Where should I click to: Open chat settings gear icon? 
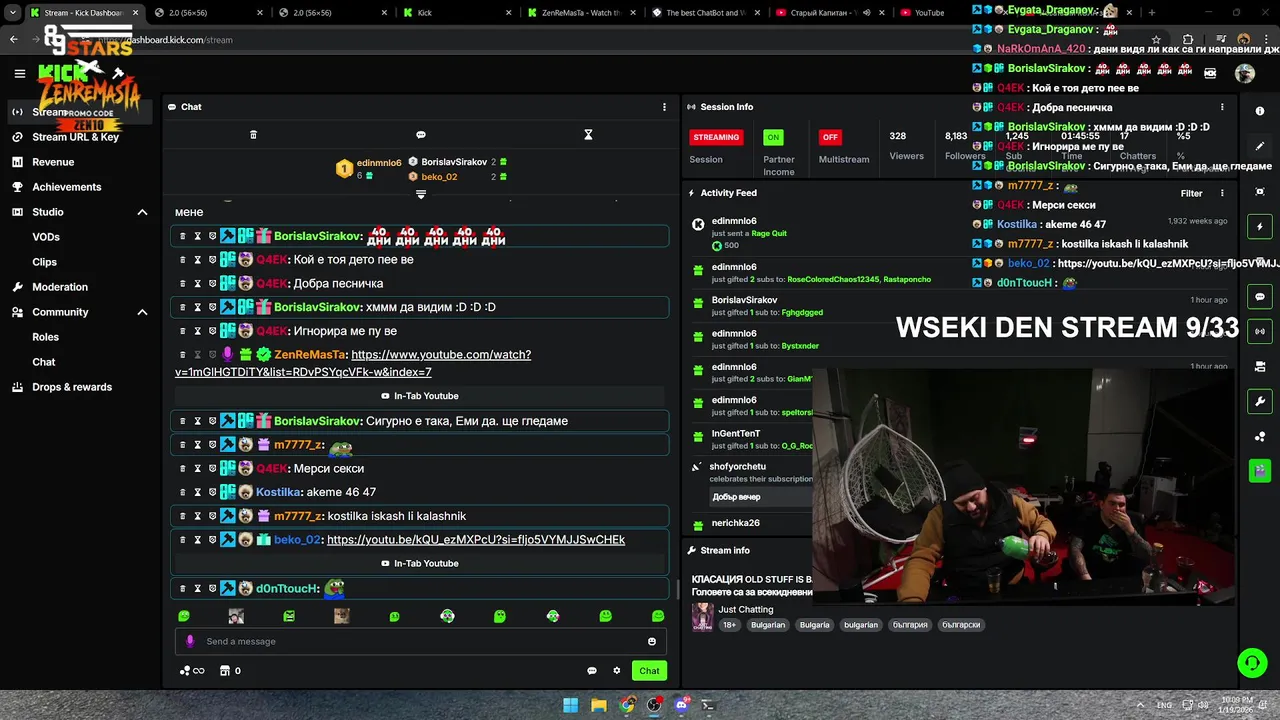pyautogui.click(x=617, y=671)
